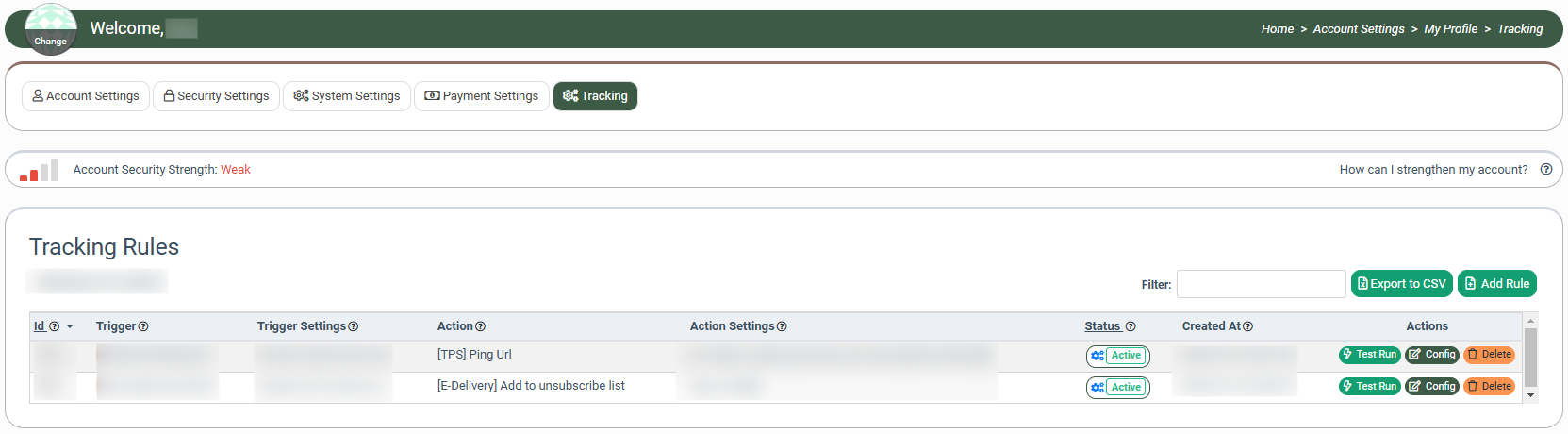Delete the Ping Url tracking rule
The height and width of the screenshot is (434, 1568).
click(1489, 355)
